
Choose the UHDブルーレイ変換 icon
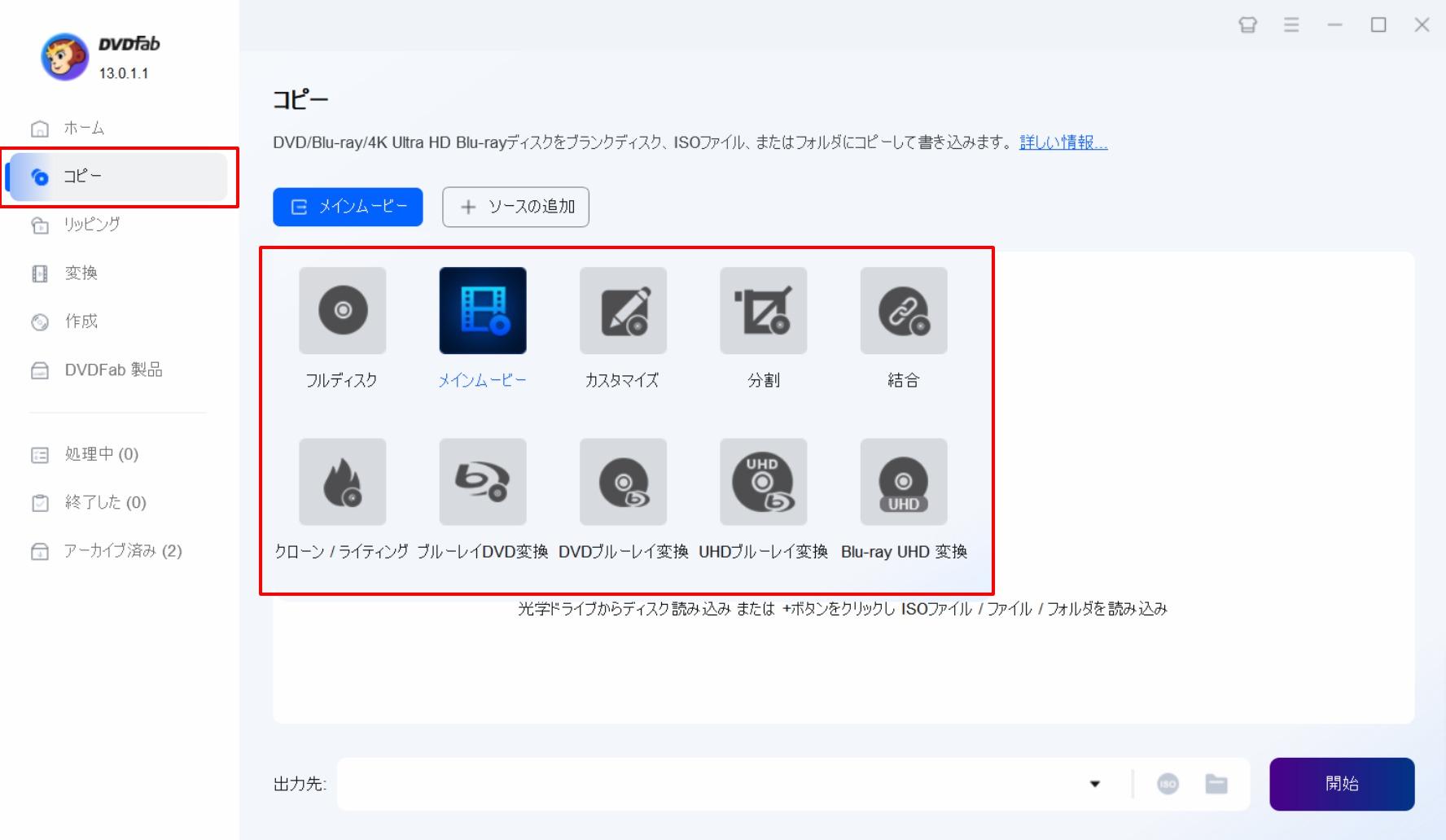point(763,482)
